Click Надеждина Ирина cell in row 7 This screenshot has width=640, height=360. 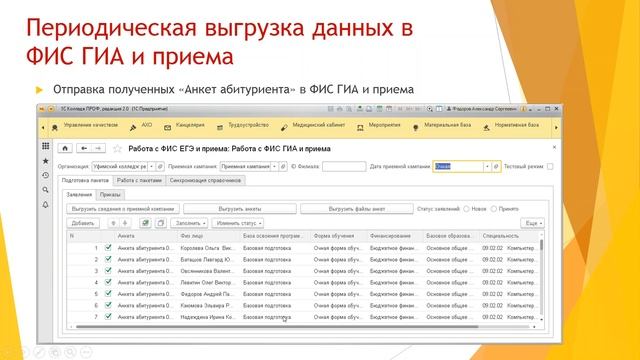[x=209, y=317]
